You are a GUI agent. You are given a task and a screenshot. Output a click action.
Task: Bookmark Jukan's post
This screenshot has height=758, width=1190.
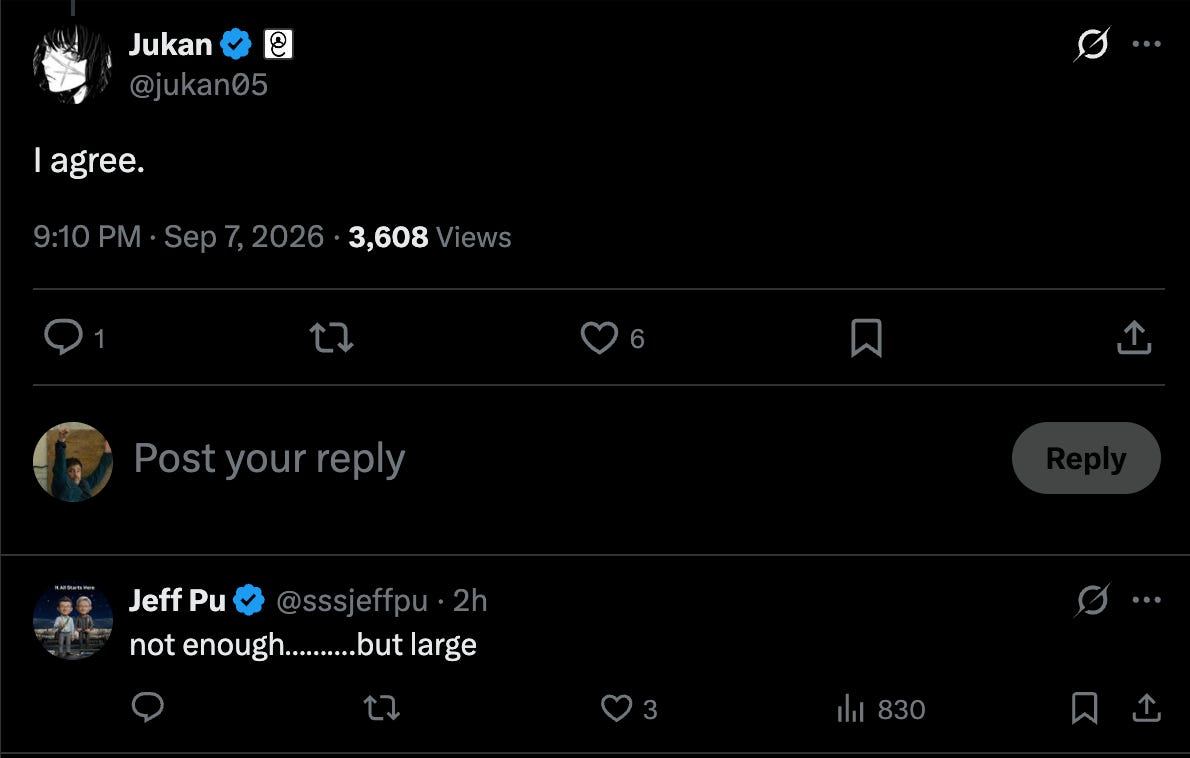pyautogui.click(x=866, y=338)
